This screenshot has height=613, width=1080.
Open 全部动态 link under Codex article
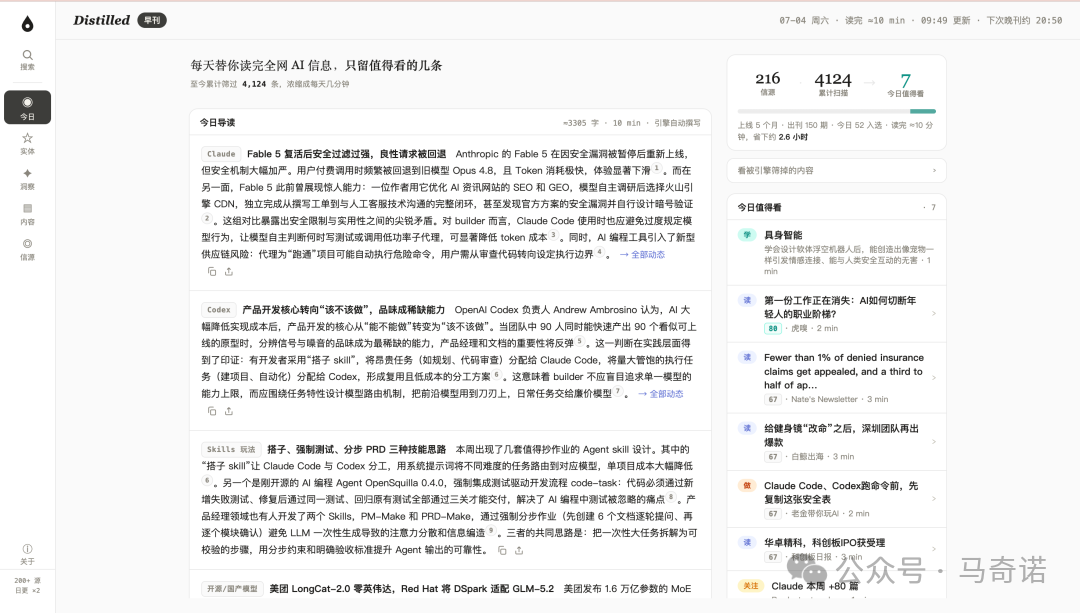661,394
